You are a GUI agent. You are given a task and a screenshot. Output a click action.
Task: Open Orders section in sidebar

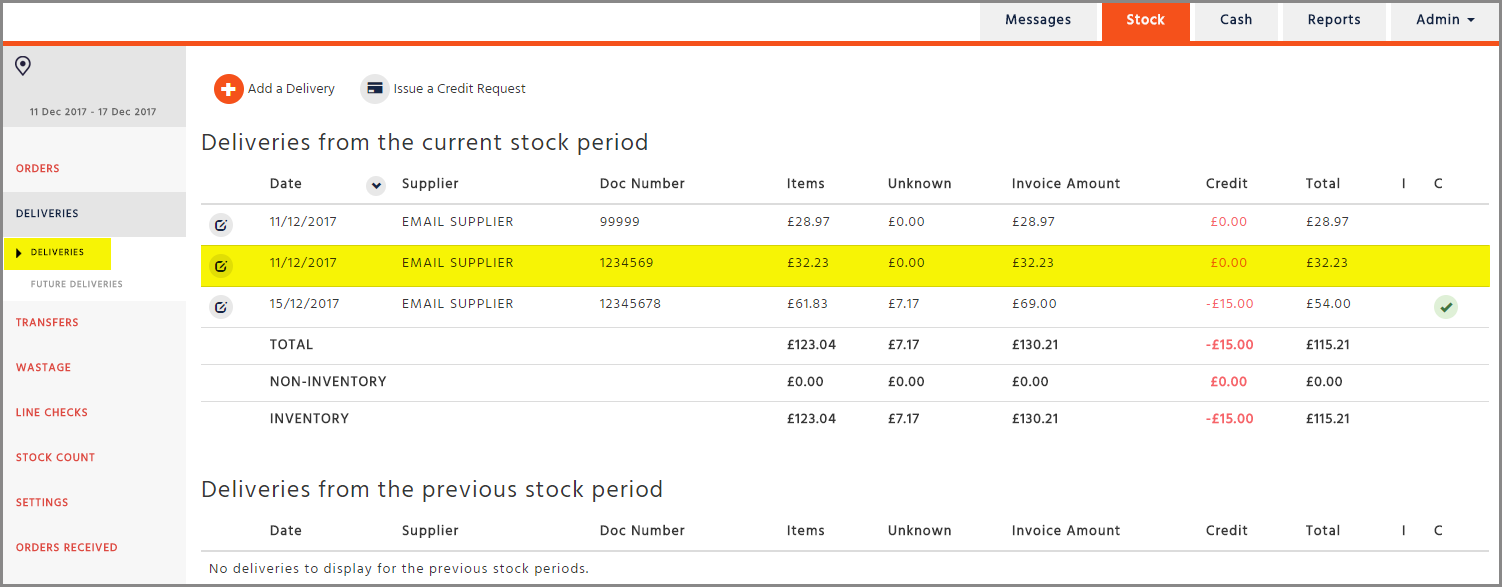pyautogui.click(x=38, y=169)
